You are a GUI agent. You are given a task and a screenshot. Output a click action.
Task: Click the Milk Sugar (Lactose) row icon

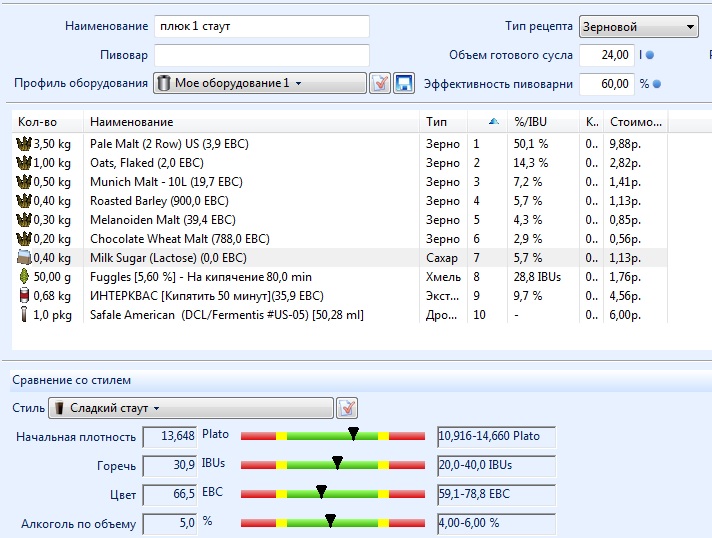(x=24, y=258)
